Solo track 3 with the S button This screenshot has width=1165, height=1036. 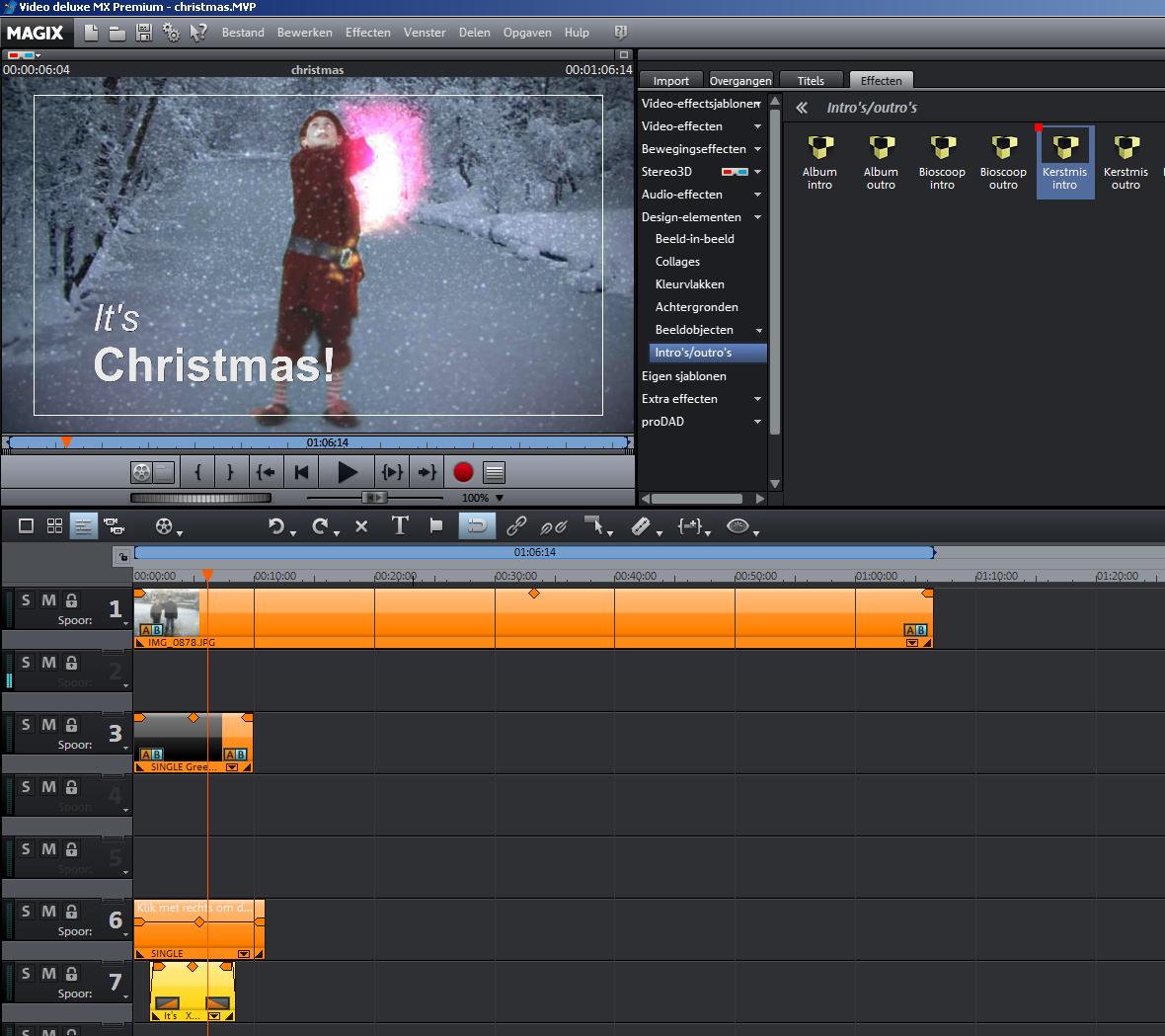(x=26, y=725)
